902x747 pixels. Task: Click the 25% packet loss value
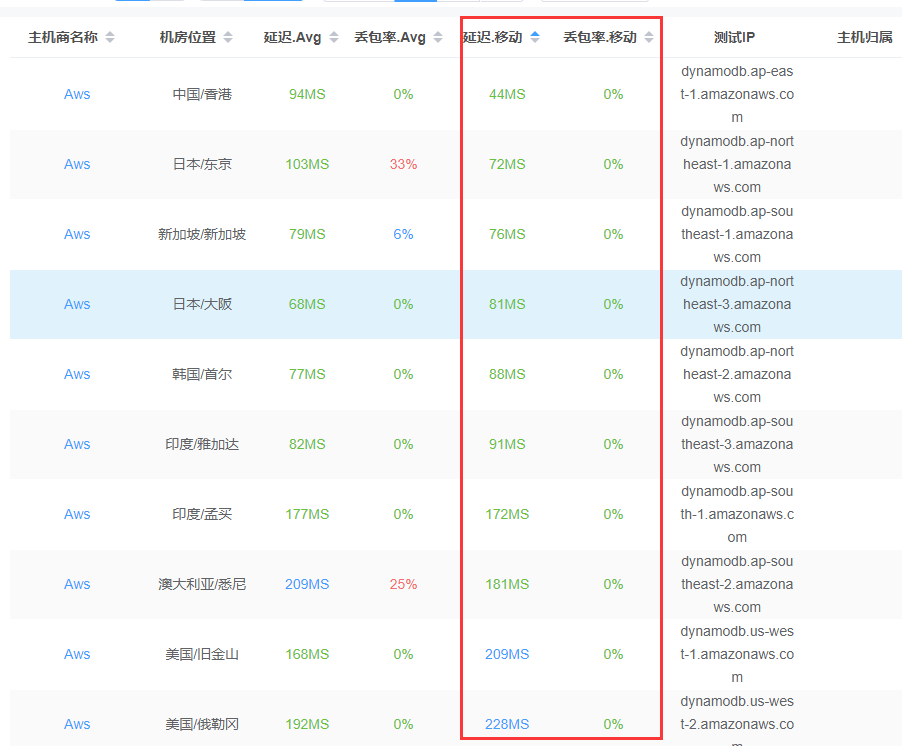point(403,584)
